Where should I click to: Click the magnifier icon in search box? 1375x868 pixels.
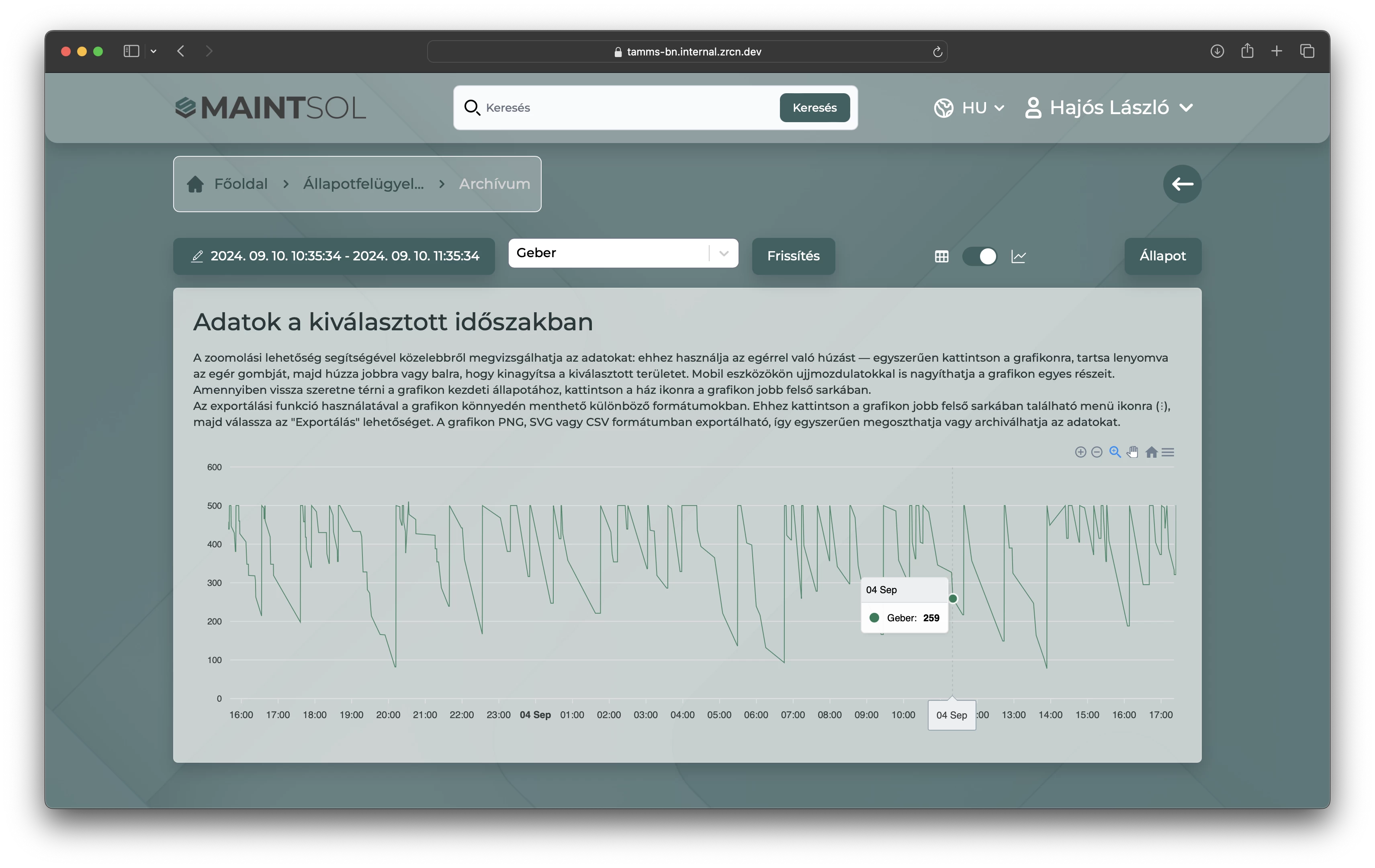[x=472, y=107]
